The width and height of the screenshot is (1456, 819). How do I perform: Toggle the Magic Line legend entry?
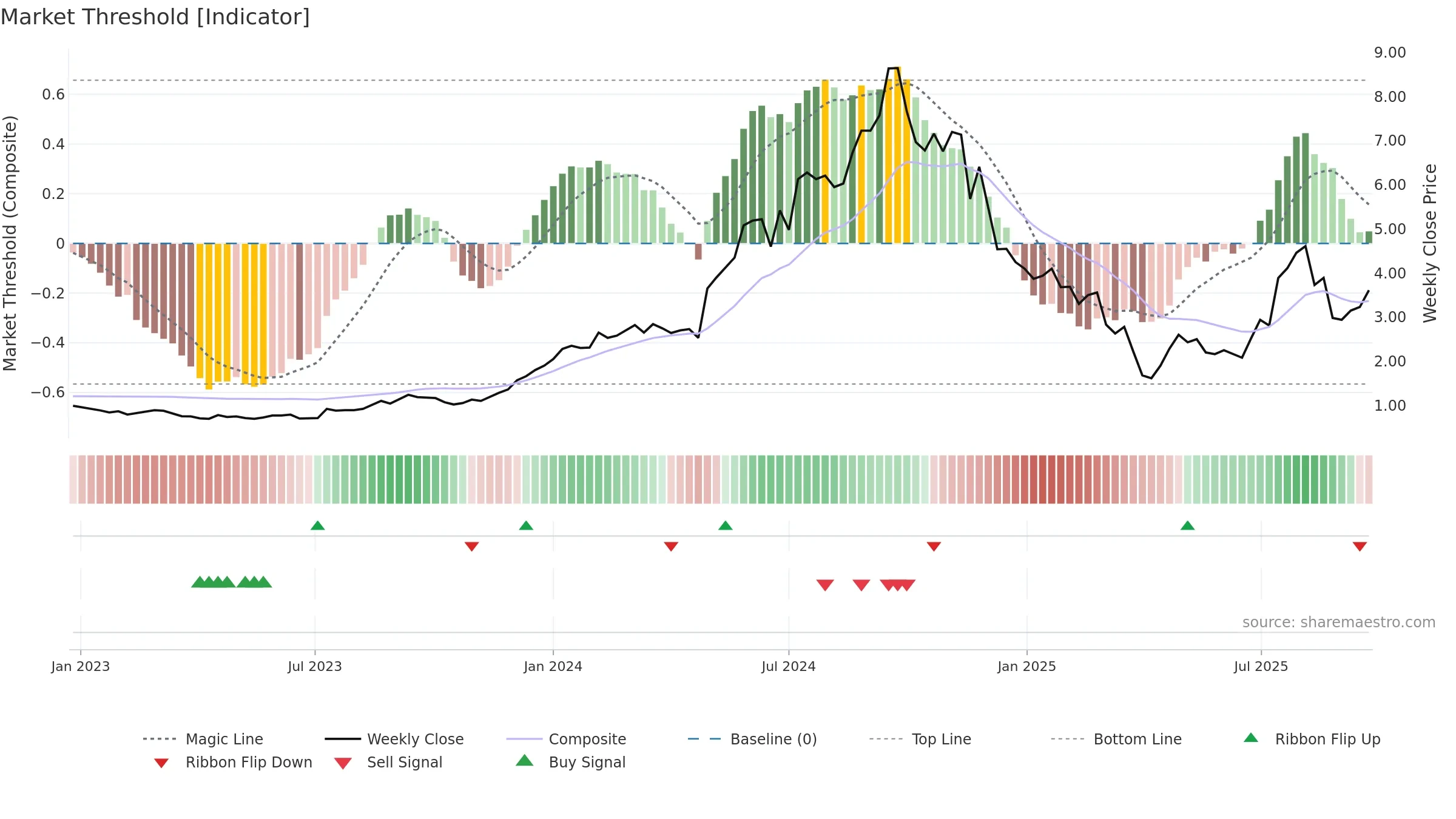203,739
